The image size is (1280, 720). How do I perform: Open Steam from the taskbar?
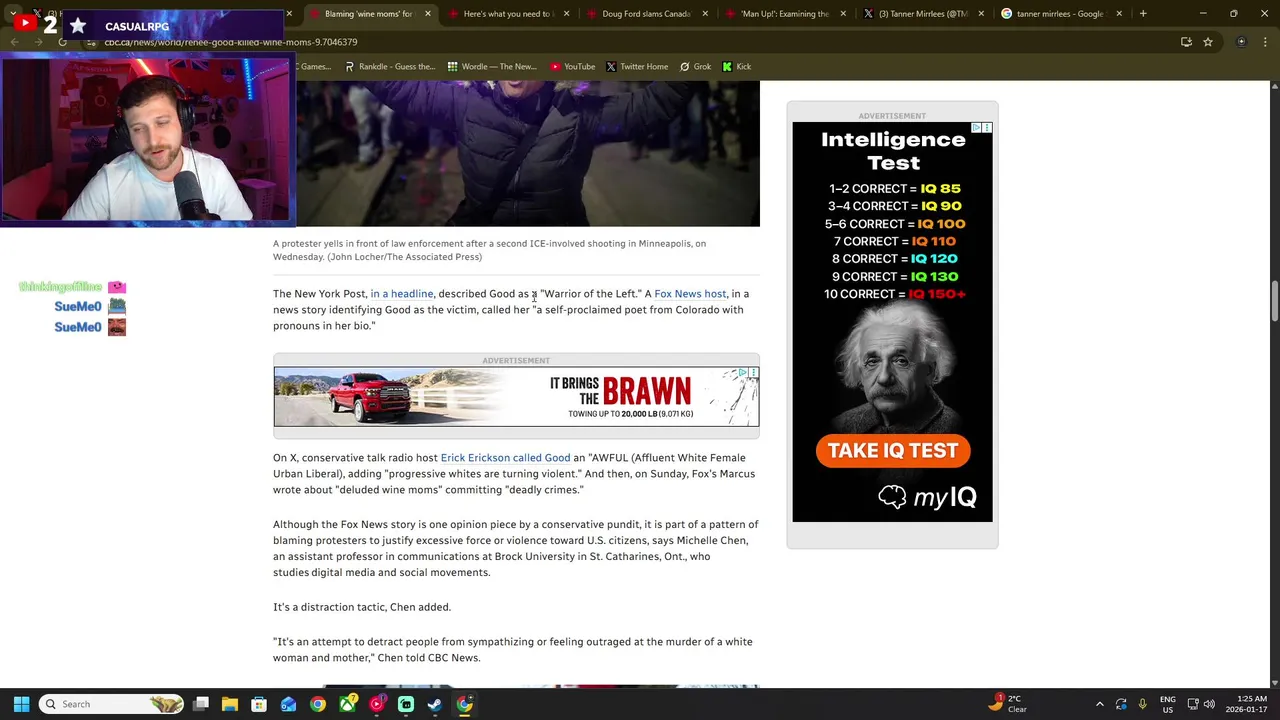pos(435,704)
